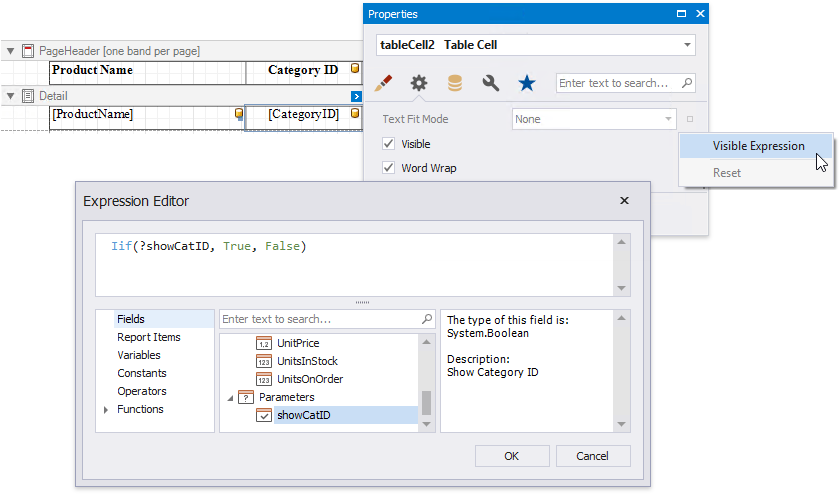Open the Appearance brush tab

383,83
